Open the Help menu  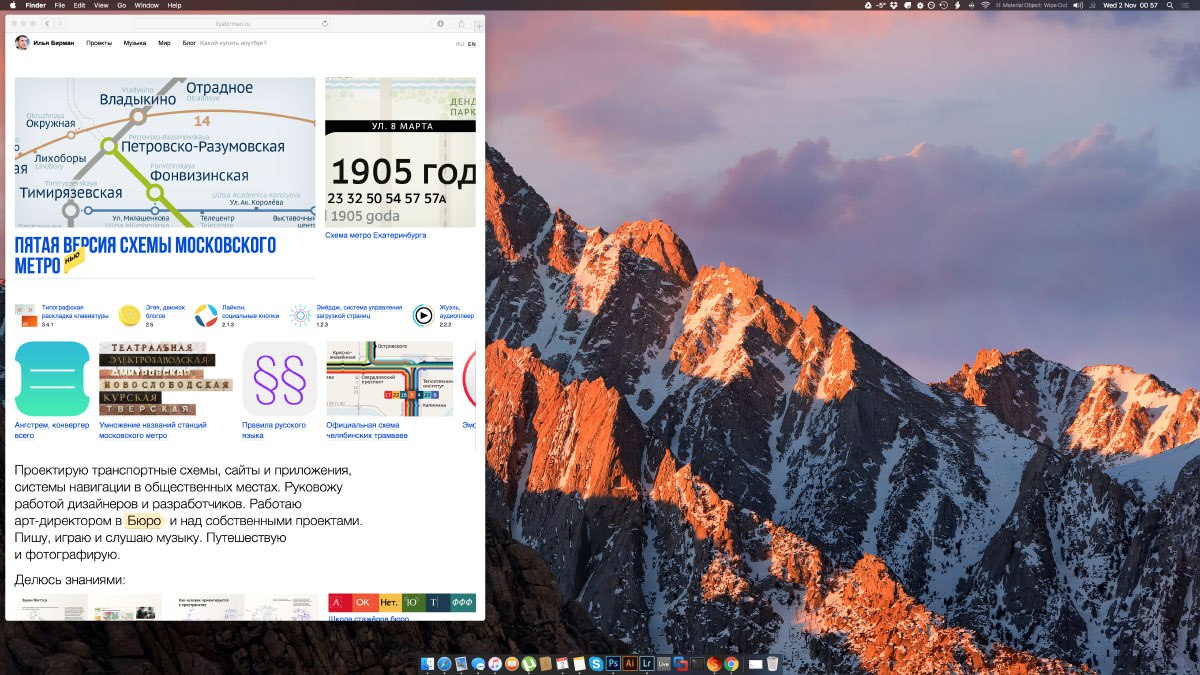click(x=174, y=5)
